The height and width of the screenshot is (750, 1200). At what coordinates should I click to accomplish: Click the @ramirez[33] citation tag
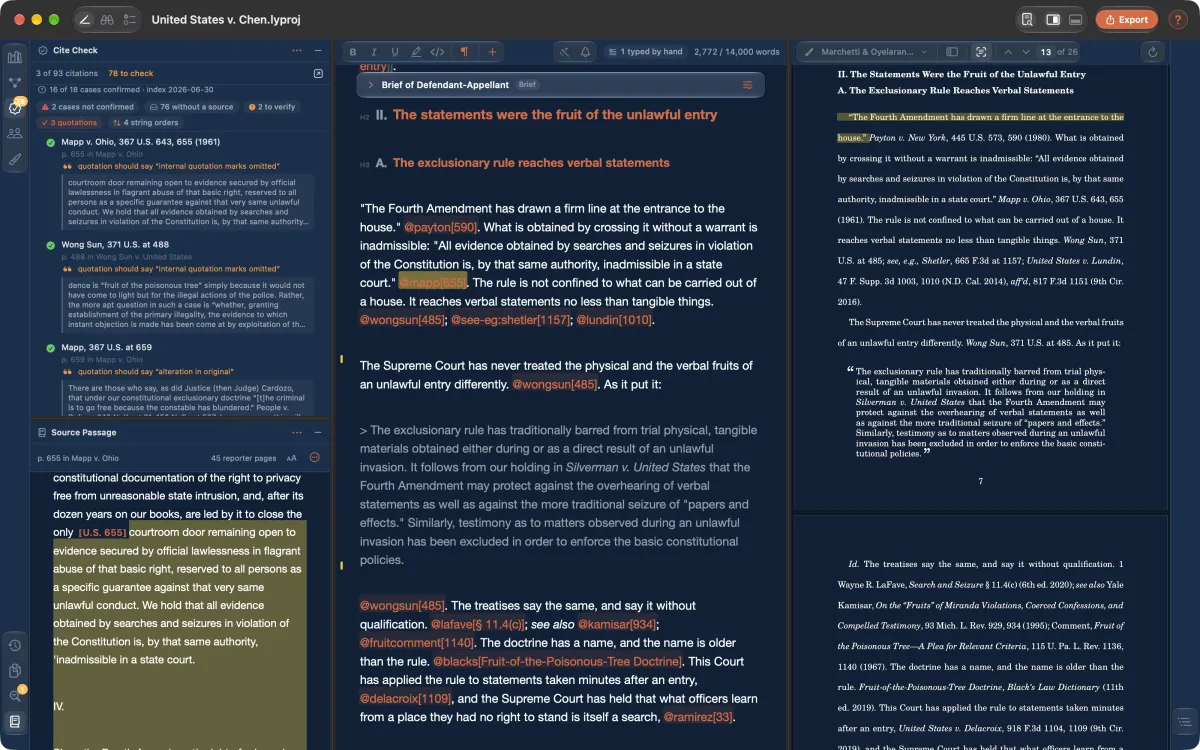[x=699, y=717]
